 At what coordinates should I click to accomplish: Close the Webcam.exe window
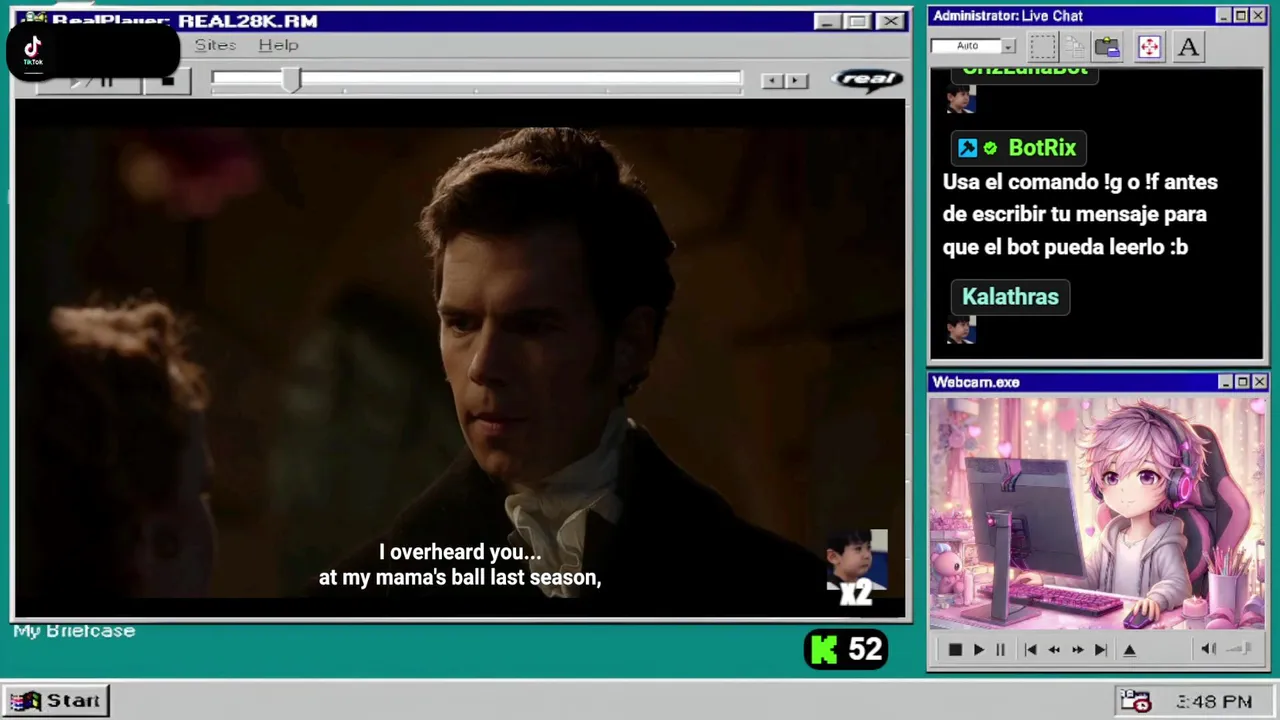[1259, 382]
